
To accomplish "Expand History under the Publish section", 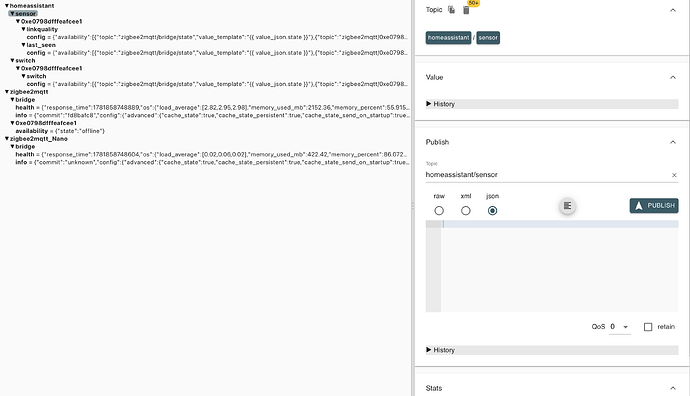I will [x=552, y=350].
